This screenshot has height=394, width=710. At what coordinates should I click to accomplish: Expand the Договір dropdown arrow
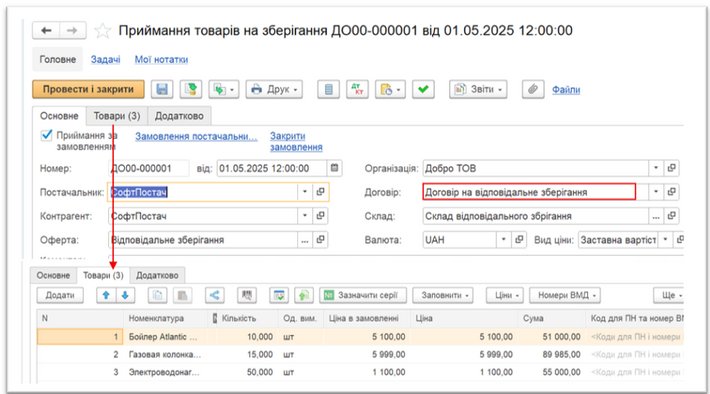click(x=656, y=192)
